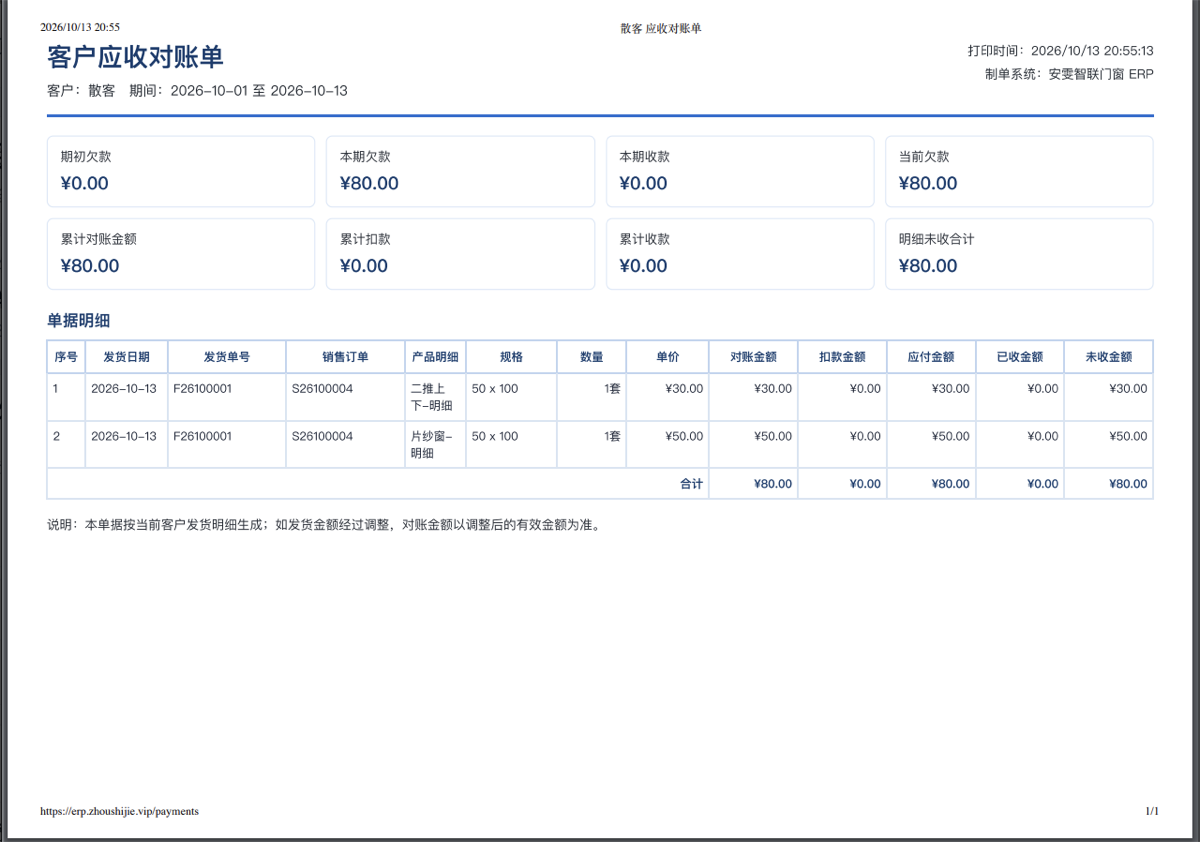Click the 产品明细 column header
Image resolution: width=1200 pixels, height=842 pixels.
(435, 357)
